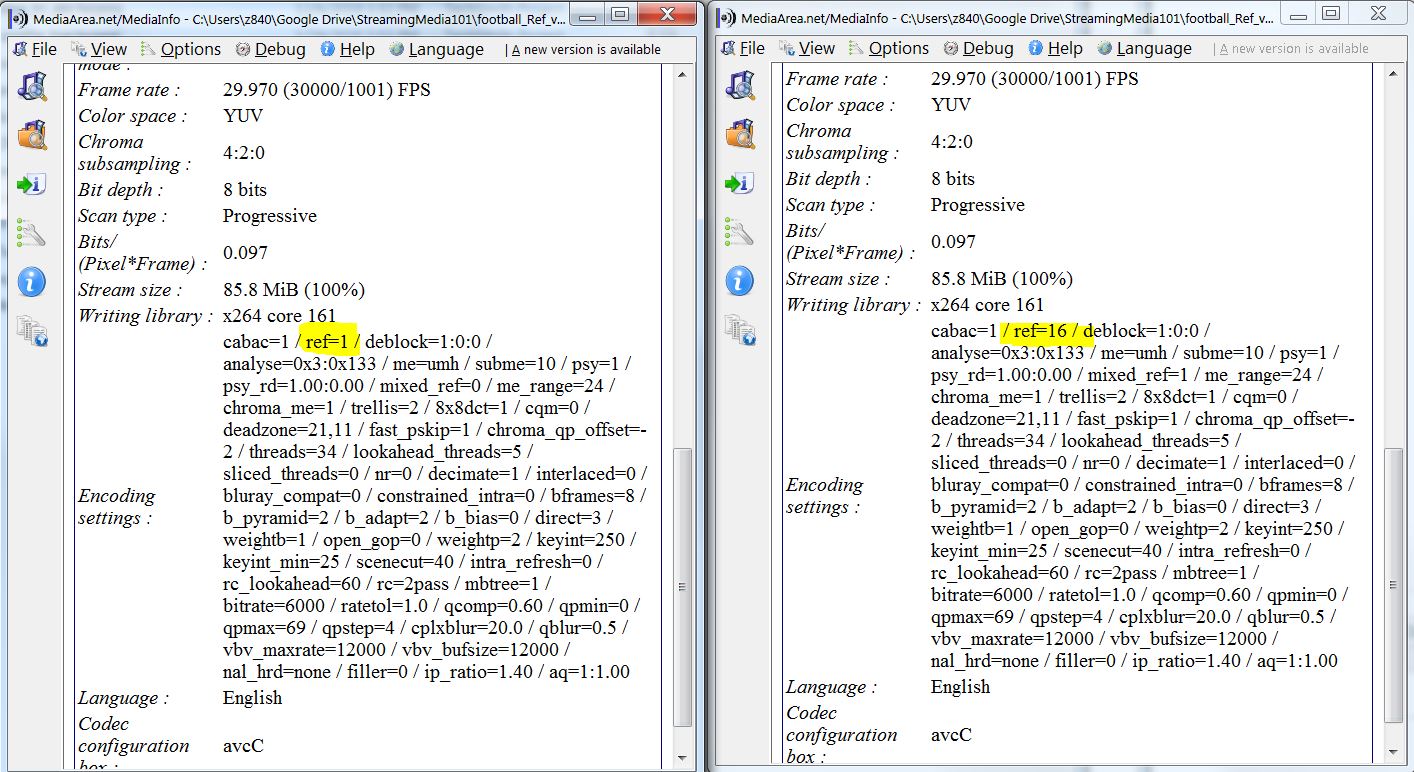Click the 'English' language value in the right window

pos(960,687)
